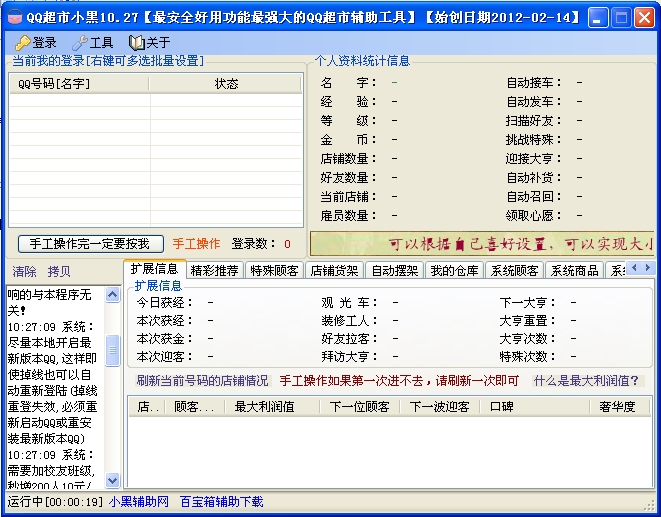The image size is (661, 517).
Task: Click the 下一位顾客 column header
Action: (360, 407)
